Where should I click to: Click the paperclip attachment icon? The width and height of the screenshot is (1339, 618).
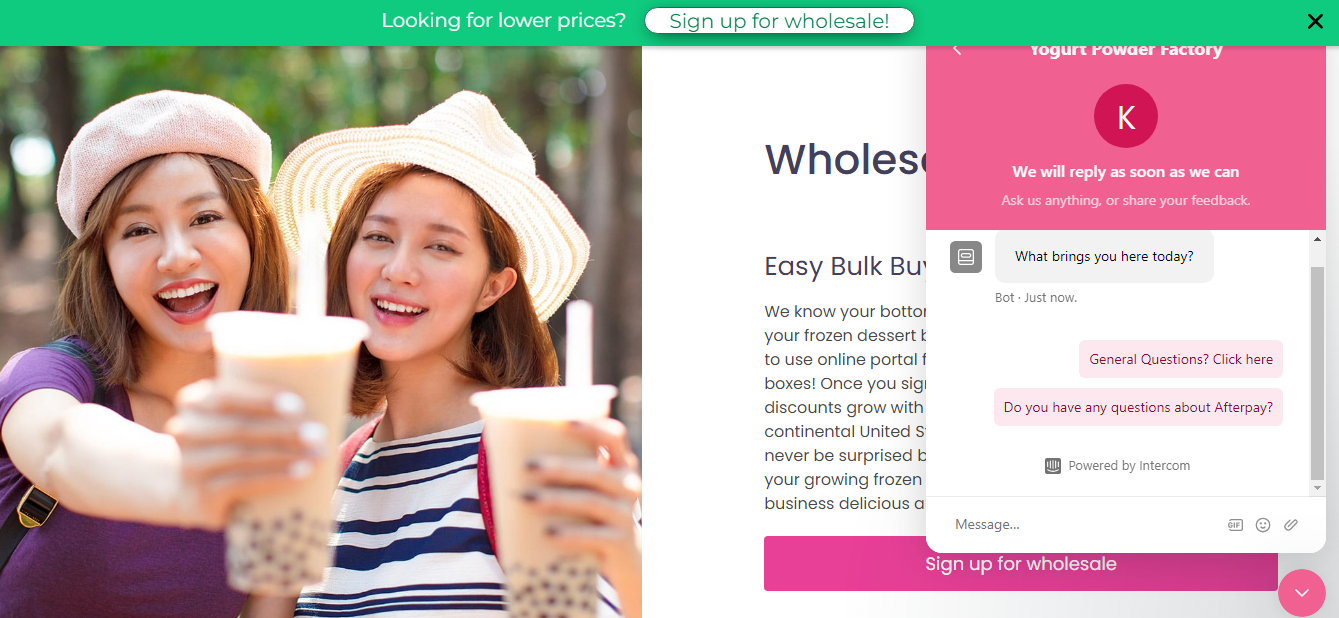coord(1291,525)
